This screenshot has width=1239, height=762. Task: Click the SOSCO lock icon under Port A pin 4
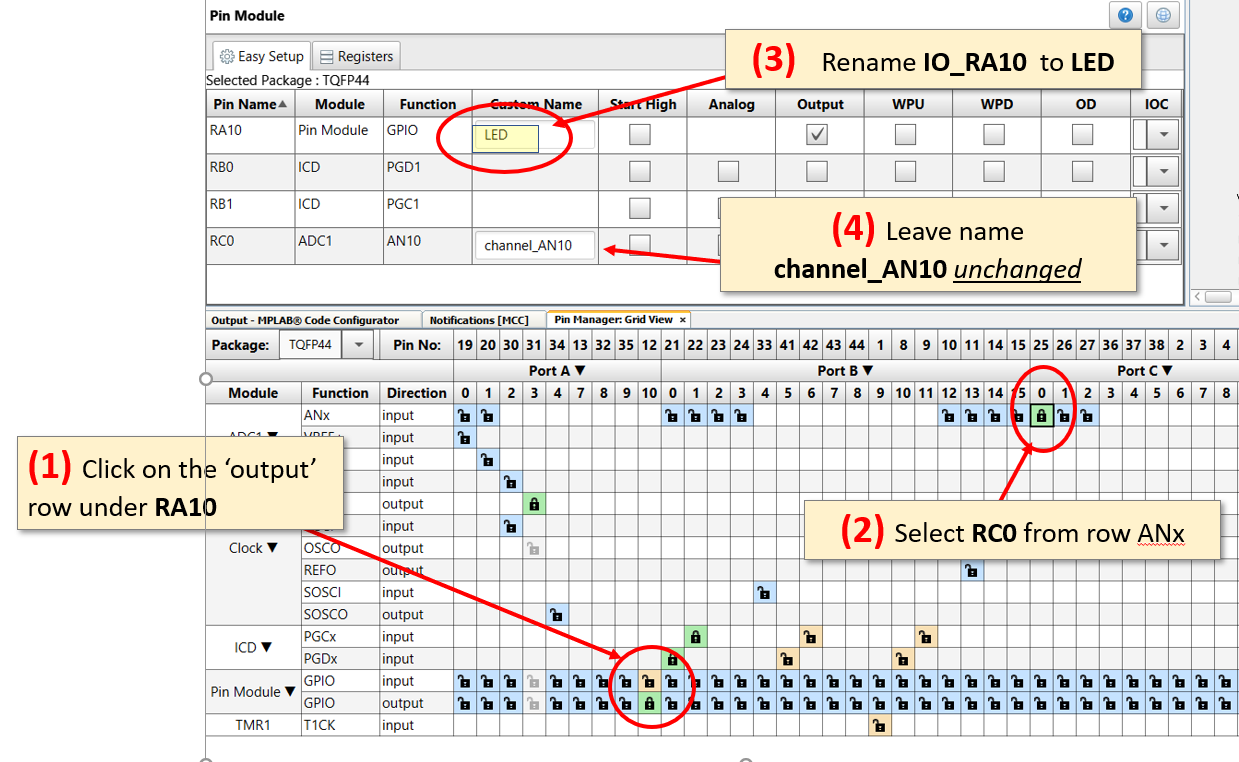tap(556, 615)
